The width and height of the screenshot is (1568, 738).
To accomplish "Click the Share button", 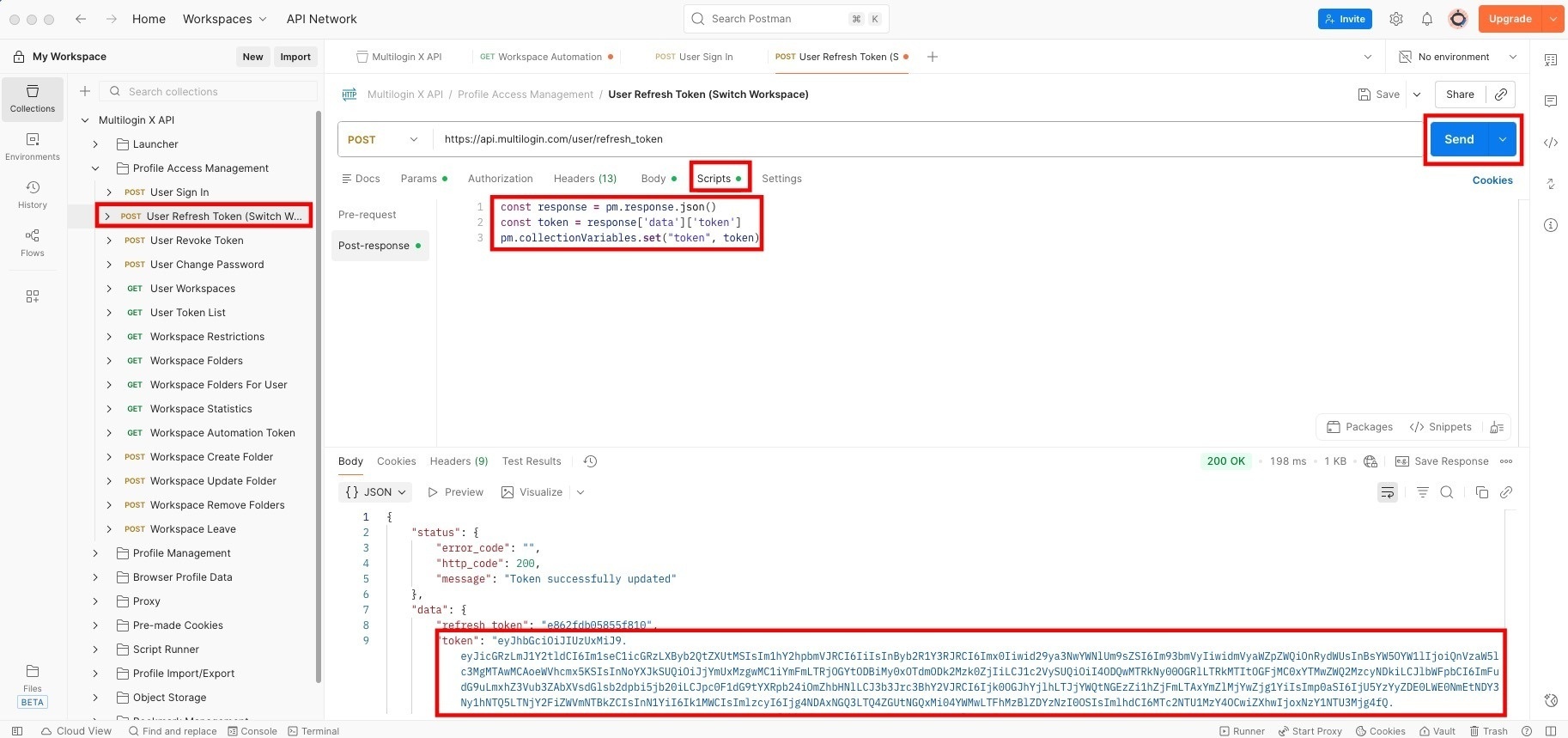I will [1460, 95].
